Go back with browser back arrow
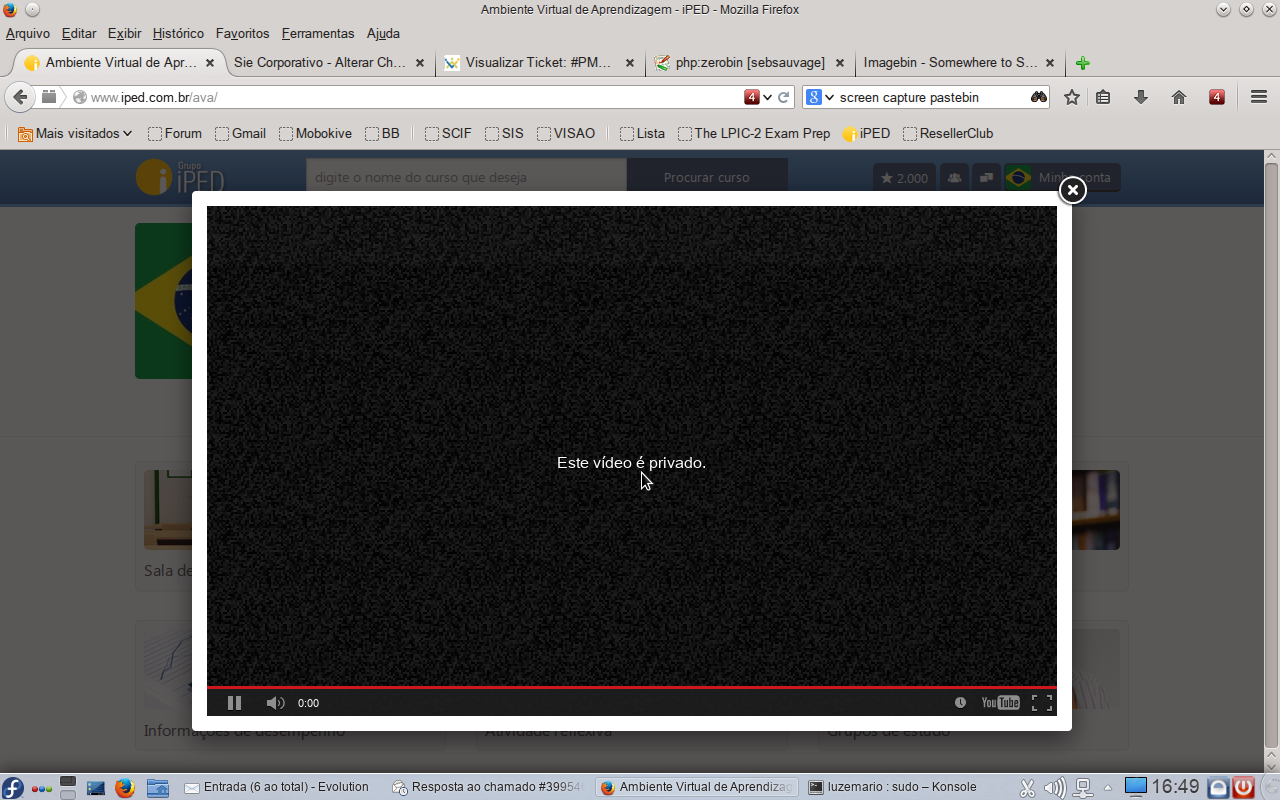 pos(20,97)
